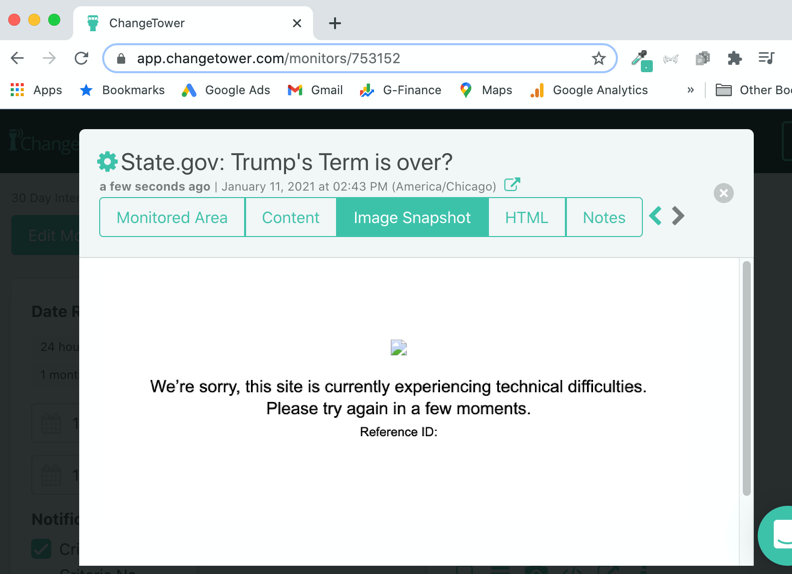Image resolution: width=792 pixels, height=574 pixels.
Task: Switch to the Content tab
Action: tap(290, 217)
